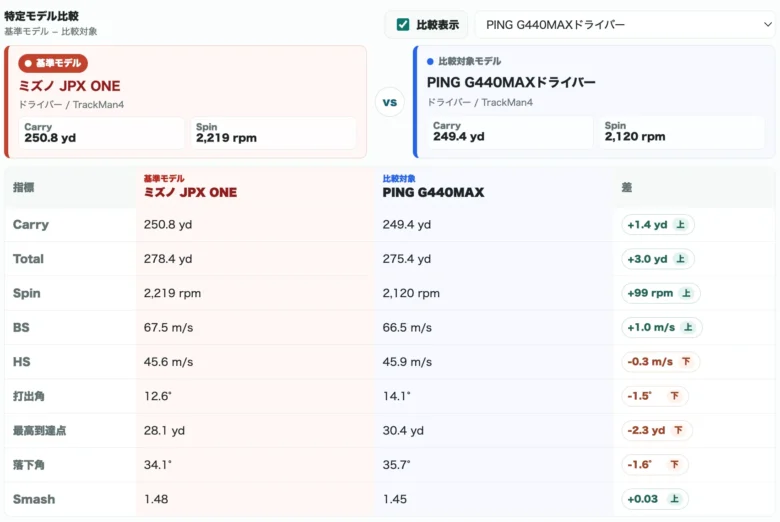Click the 1.45 Smash value
Viewport: 780px width, 522px height.
[x=394, y=499]
